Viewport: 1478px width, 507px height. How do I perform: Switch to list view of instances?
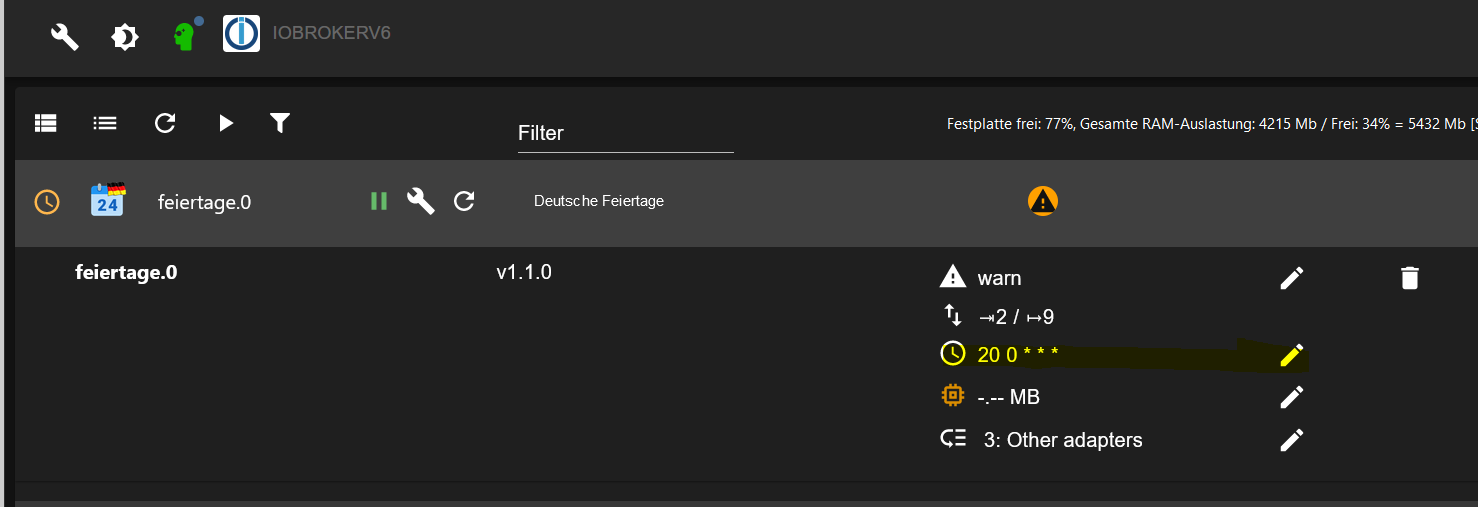(105, 123)
